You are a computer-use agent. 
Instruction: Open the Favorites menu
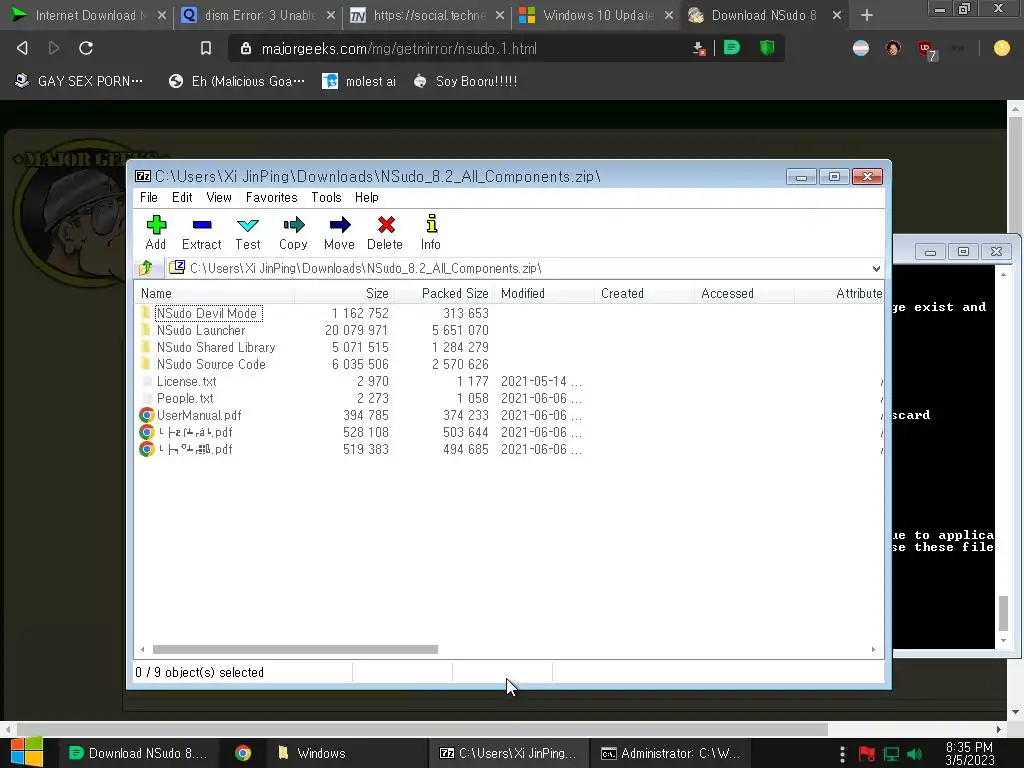tap(272, 197)
